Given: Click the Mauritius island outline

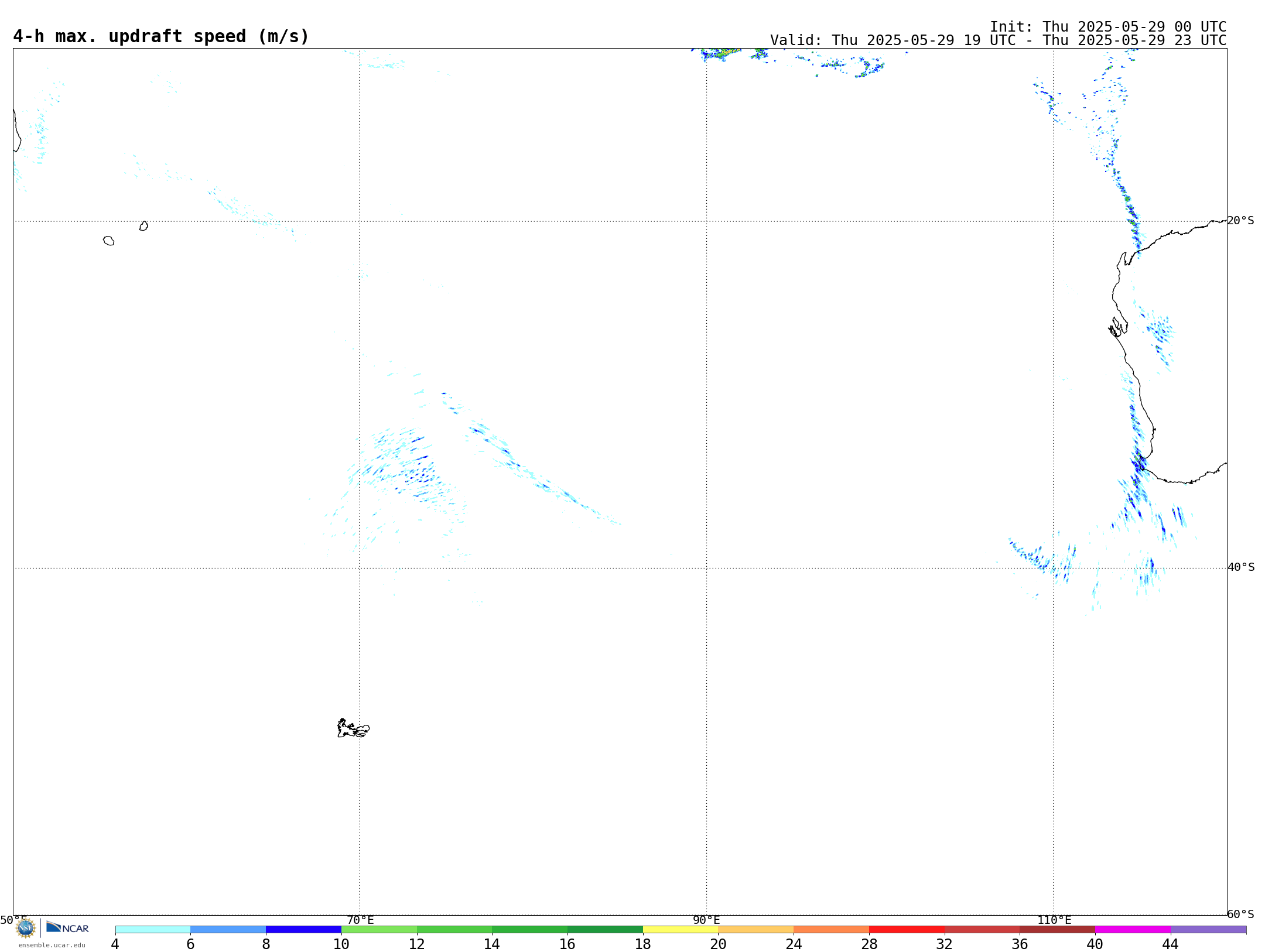Looking at the screenshot, I should click(x=143, y=226).
